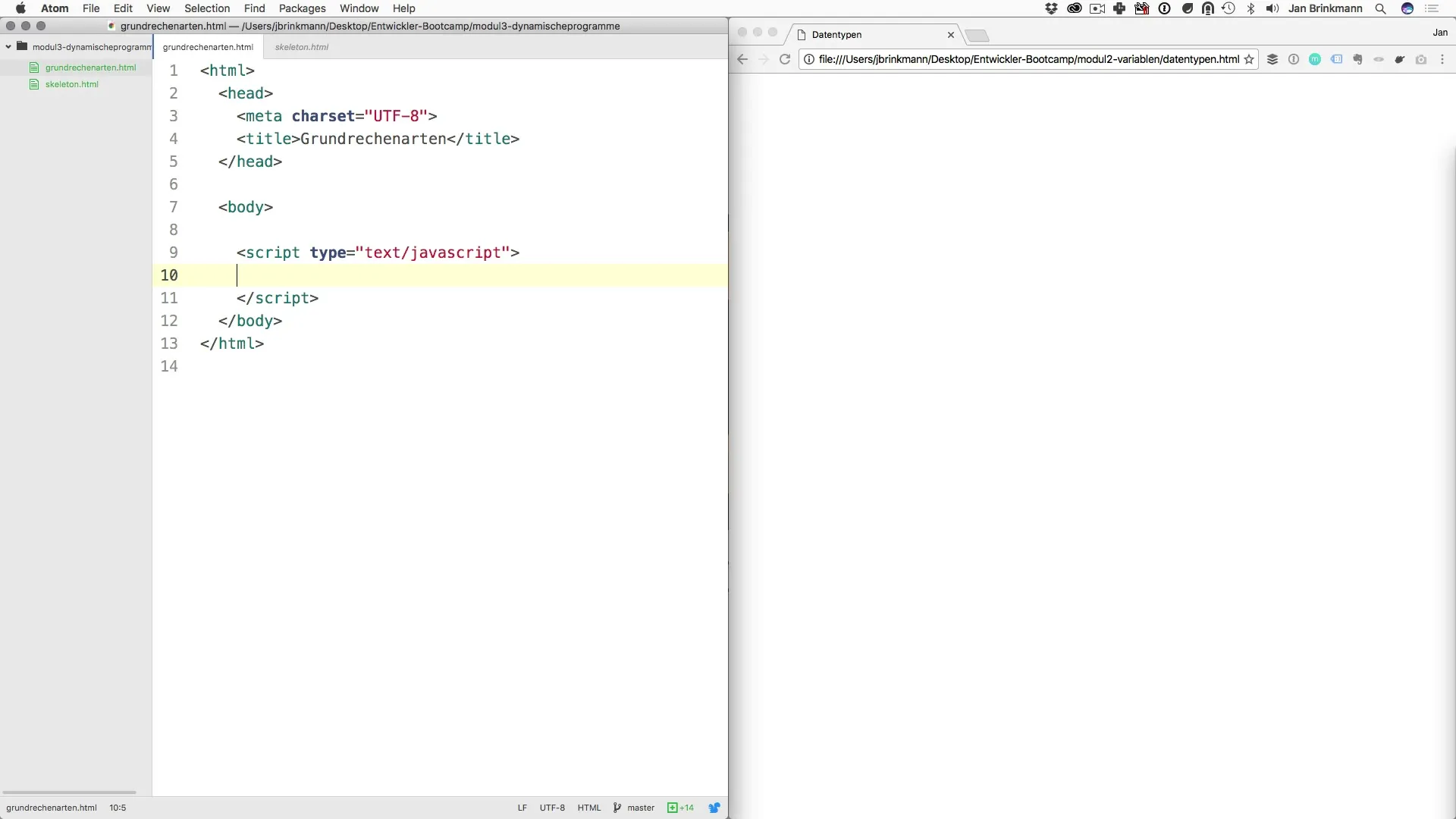Click the grundrechenarten.html file name in status bar
The height and width of the screenshot is (819, 1456).
[52, 808]
